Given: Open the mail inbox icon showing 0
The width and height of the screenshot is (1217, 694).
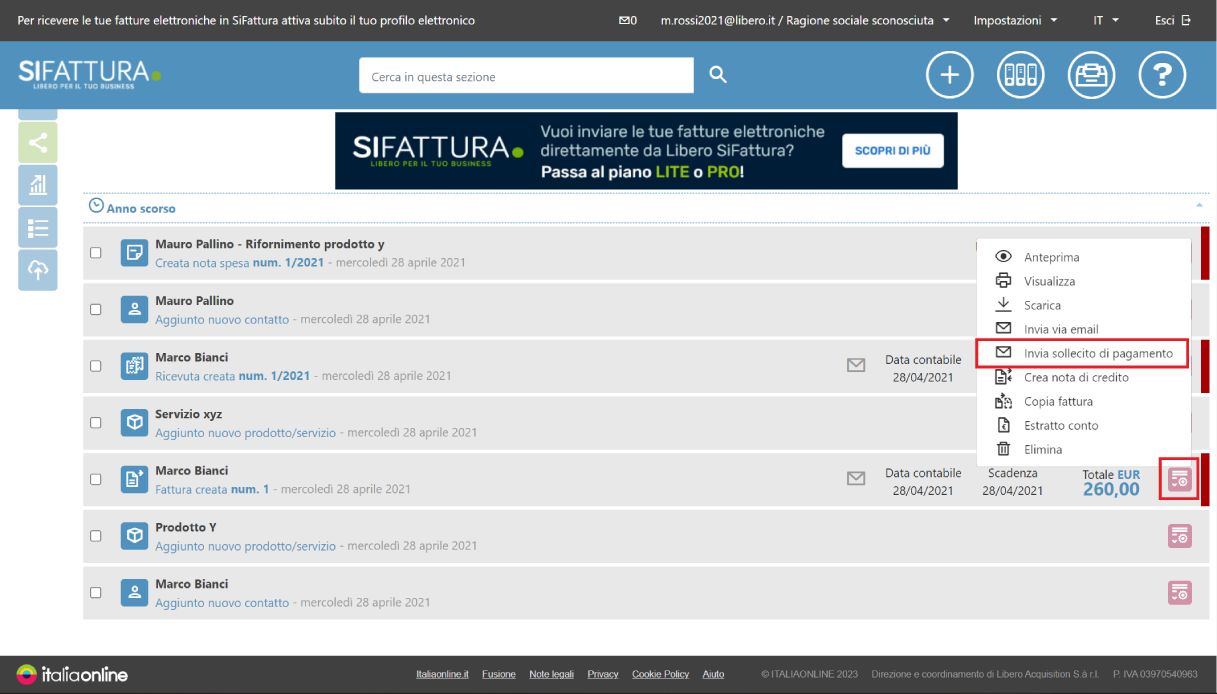Looking at the screenshot, I should click(628, 20).
